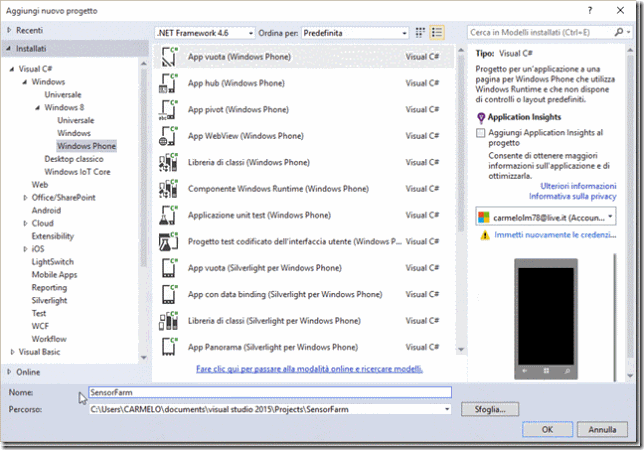Open the dialog help question mark
This screenshot has height=450, width=644.
[590, 11]
